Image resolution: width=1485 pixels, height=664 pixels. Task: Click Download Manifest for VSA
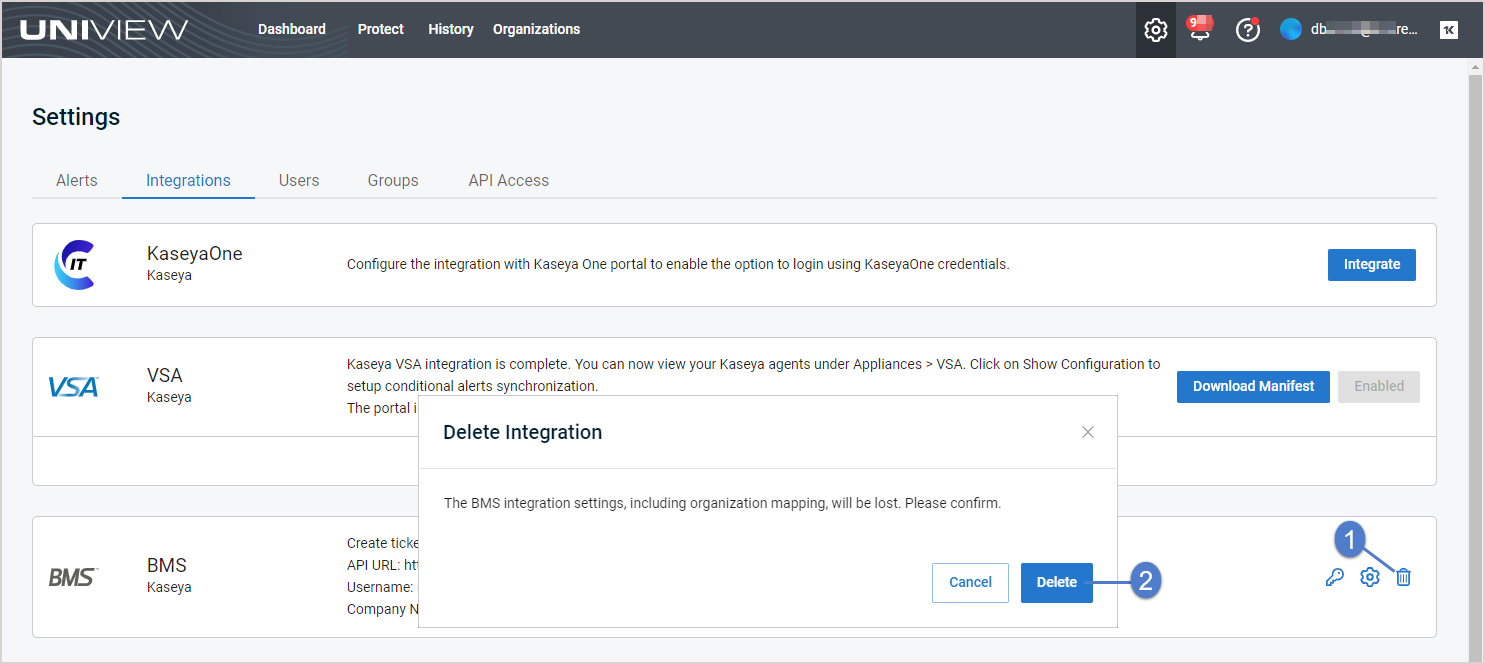pyautogui.click(x=1253, y=386)
